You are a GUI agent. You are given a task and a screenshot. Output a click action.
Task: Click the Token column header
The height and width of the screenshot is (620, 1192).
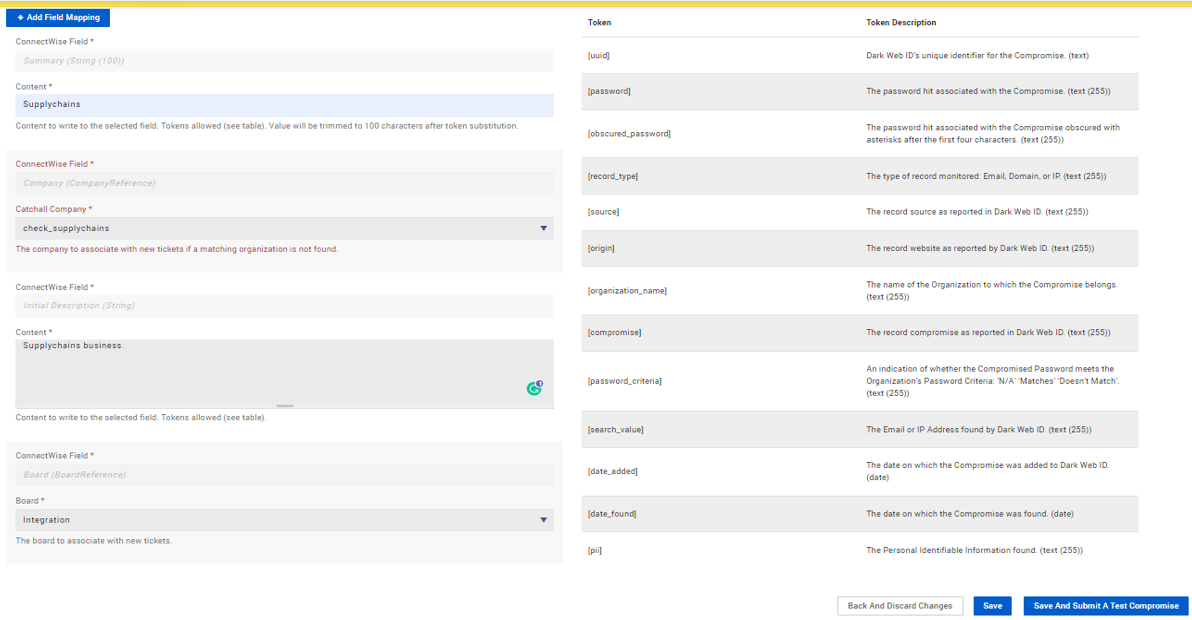[x=600, y=22]
